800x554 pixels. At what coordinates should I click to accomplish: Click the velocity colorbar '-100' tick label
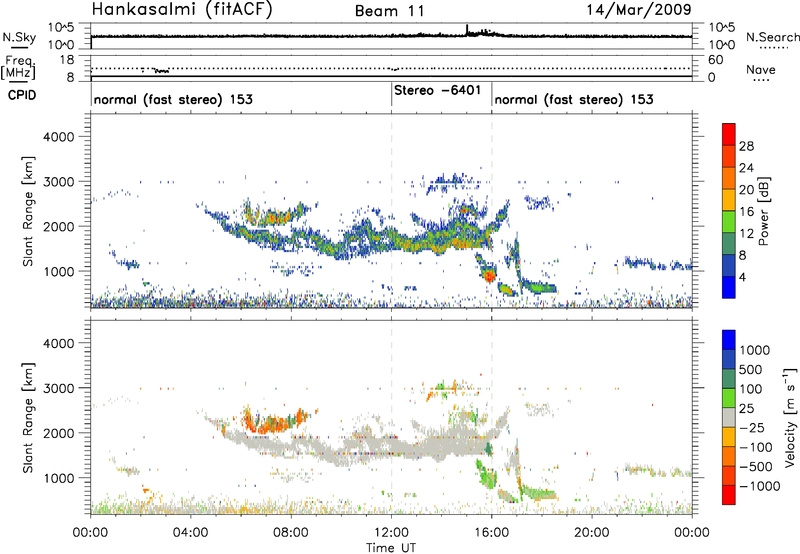pyautogui.click(x=756, y=447)
